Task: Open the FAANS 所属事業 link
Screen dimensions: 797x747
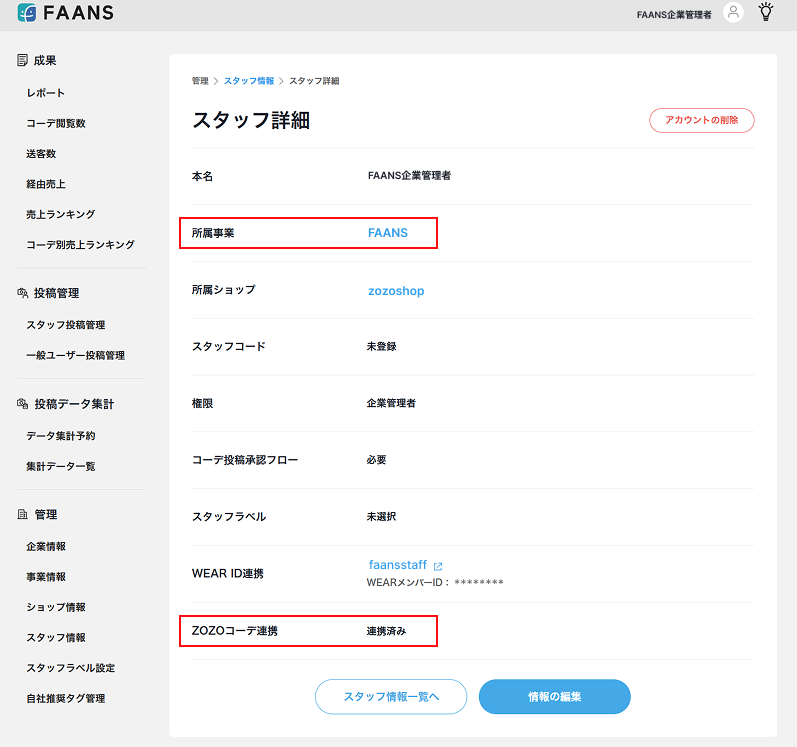Action: [388, 233]
